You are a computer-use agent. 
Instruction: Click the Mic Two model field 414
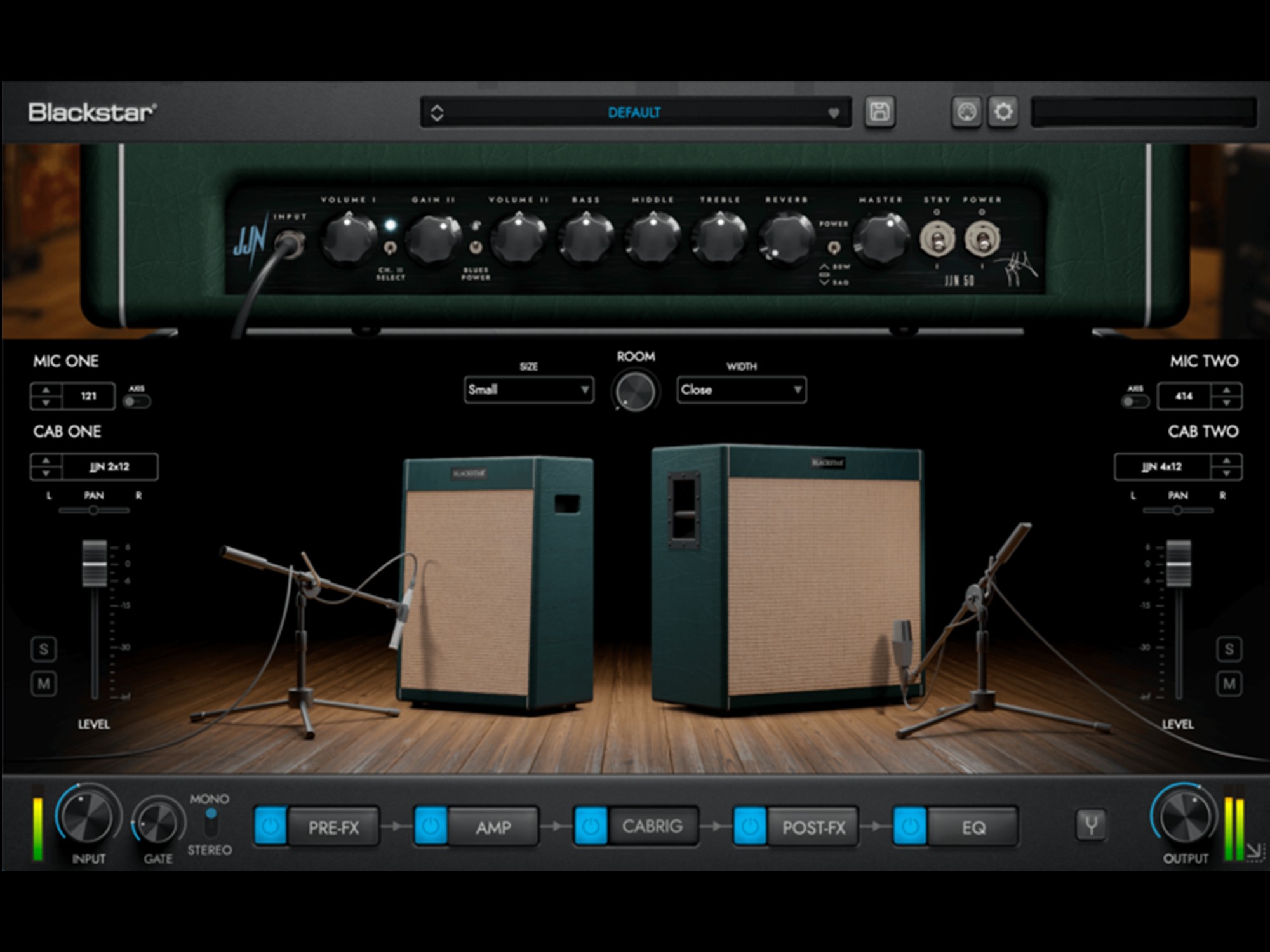1184,396
